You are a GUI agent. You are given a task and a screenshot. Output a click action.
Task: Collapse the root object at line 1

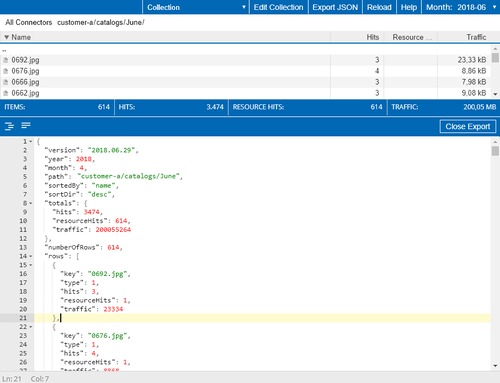31,142
